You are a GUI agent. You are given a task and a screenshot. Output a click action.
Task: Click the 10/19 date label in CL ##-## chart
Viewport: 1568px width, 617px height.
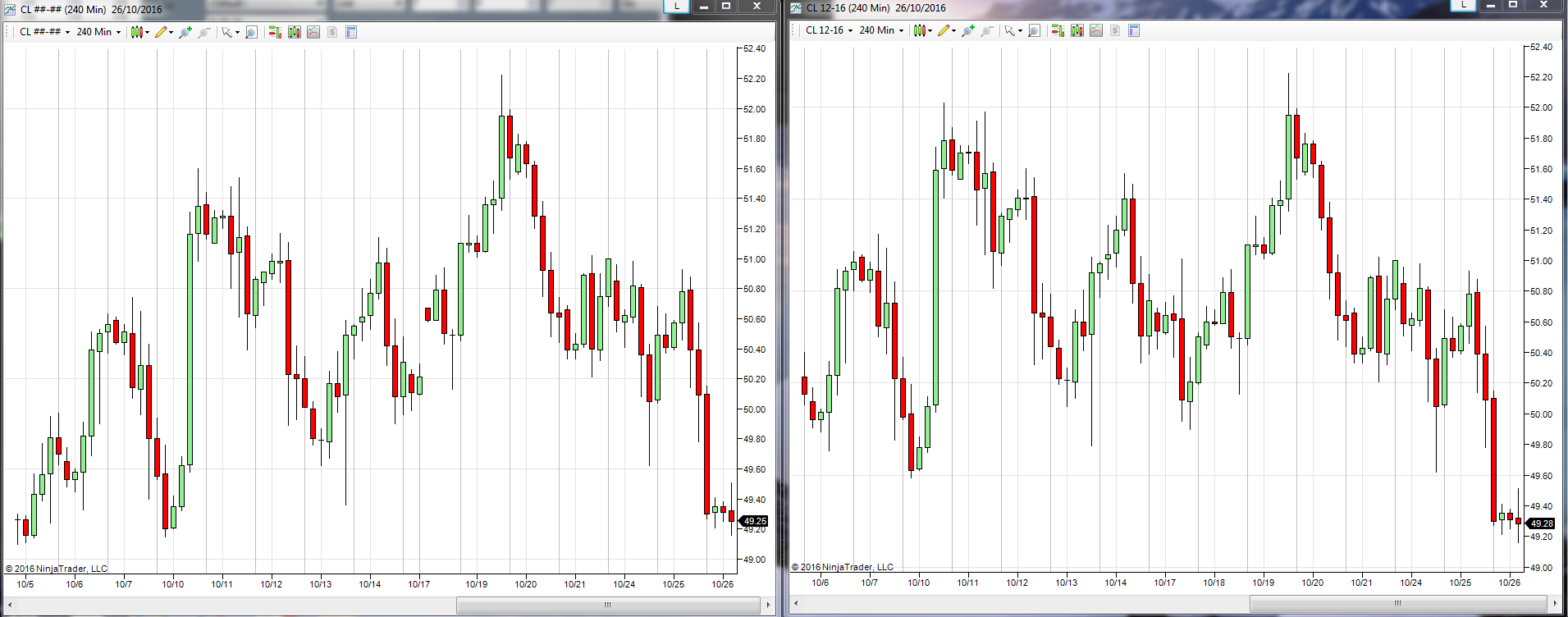pyautogui.click(x=477, y=584)
